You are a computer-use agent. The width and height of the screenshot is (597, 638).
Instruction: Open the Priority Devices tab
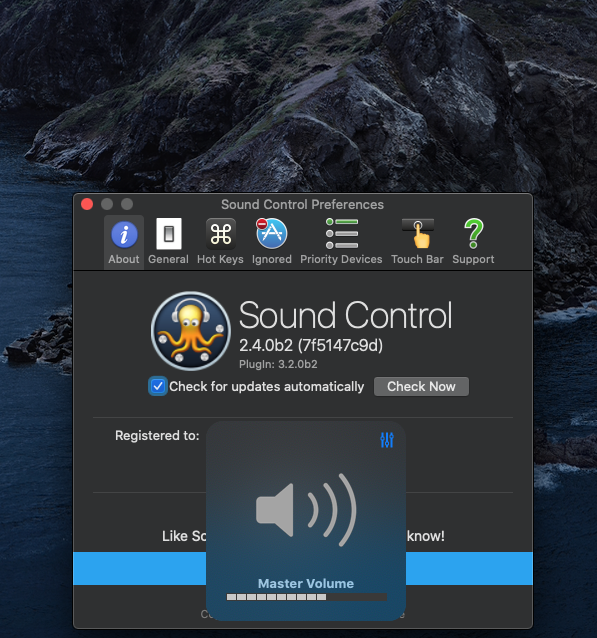pyautogui.click(x=341, y=242)
